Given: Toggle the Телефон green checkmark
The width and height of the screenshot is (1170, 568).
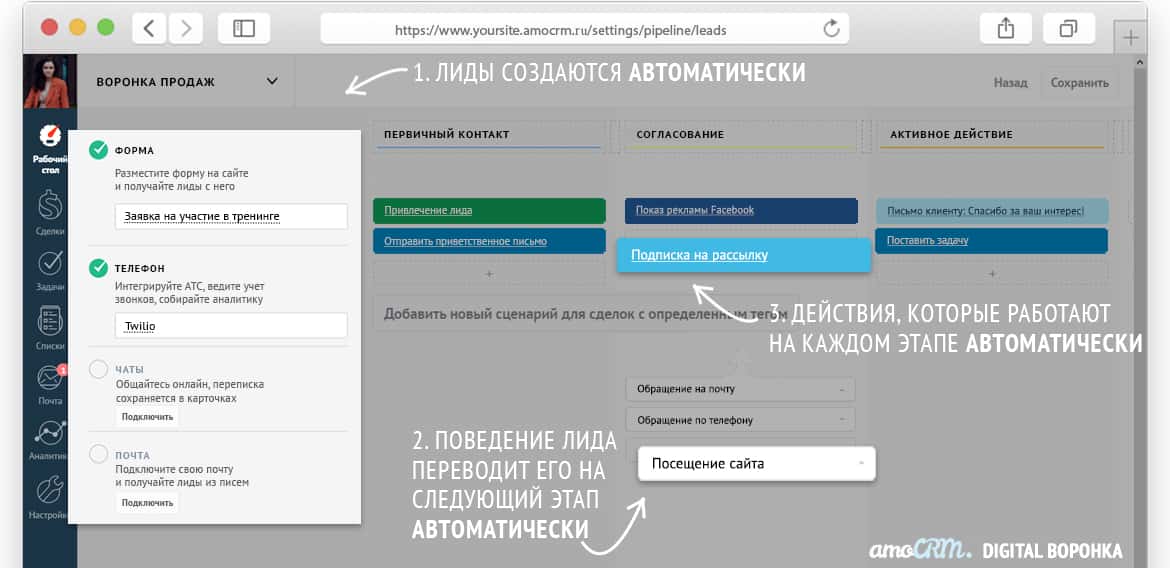Looking at the screenshot, I should tap(98, 268).
